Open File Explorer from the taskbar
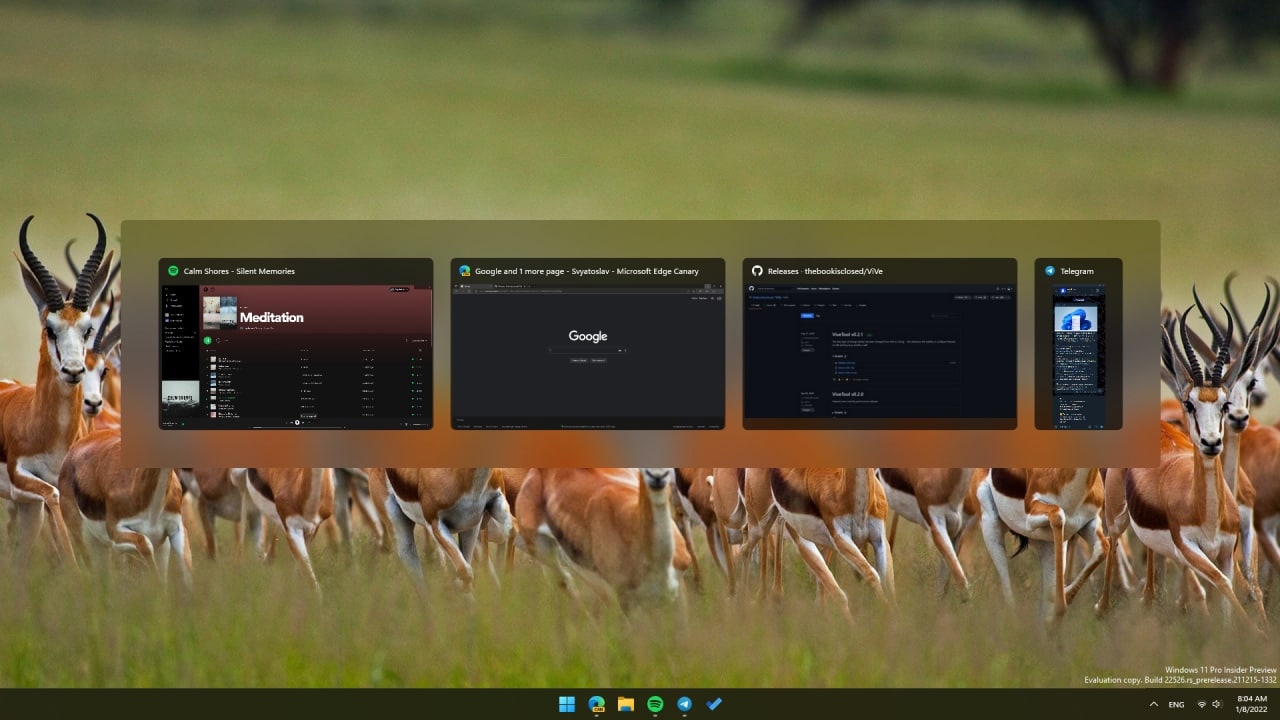The image size is (1280, 720). coord(626,704)
